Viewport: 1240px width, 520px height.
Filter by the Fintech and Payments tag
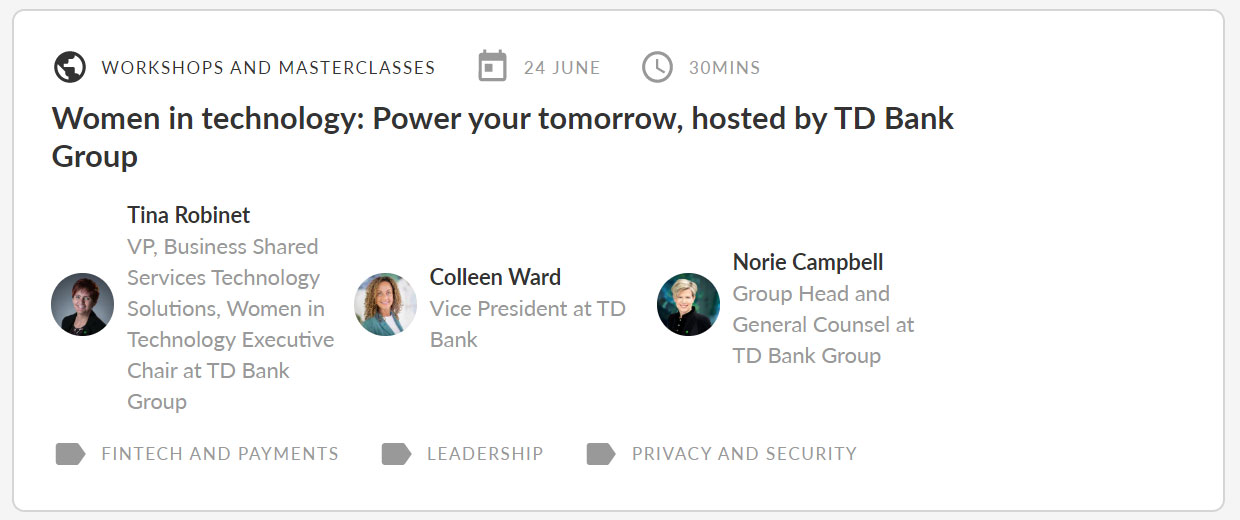(220, 454)
